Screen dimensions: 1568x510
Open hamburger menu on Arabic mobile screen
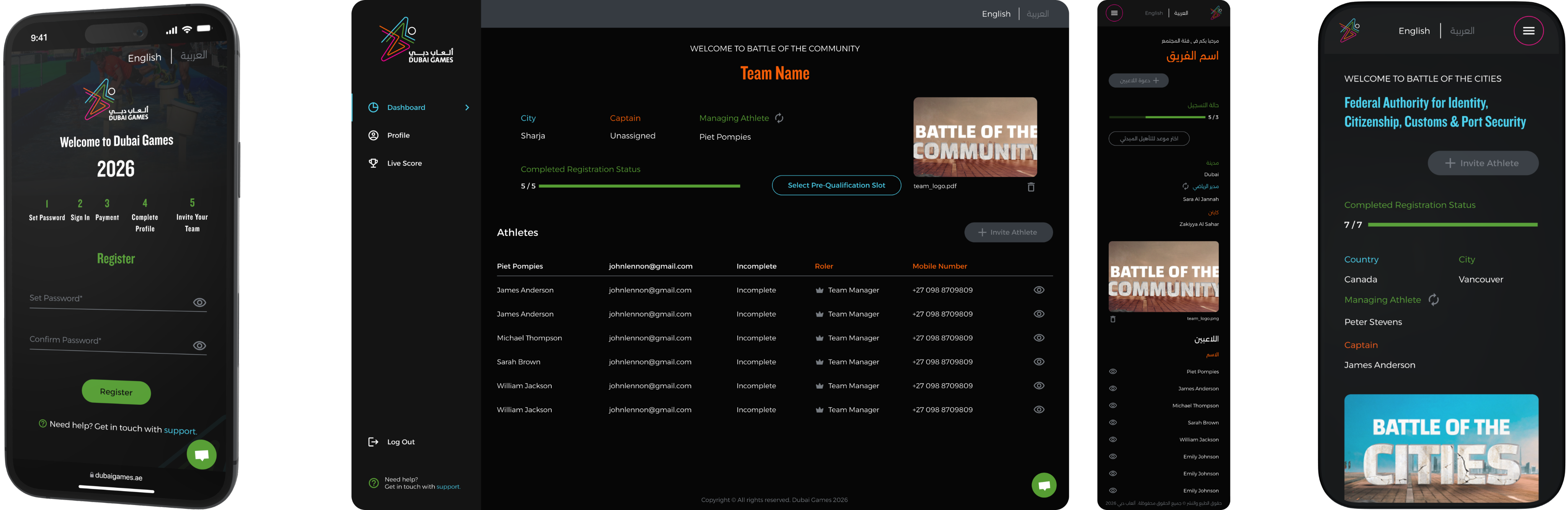coord(1114,13)
